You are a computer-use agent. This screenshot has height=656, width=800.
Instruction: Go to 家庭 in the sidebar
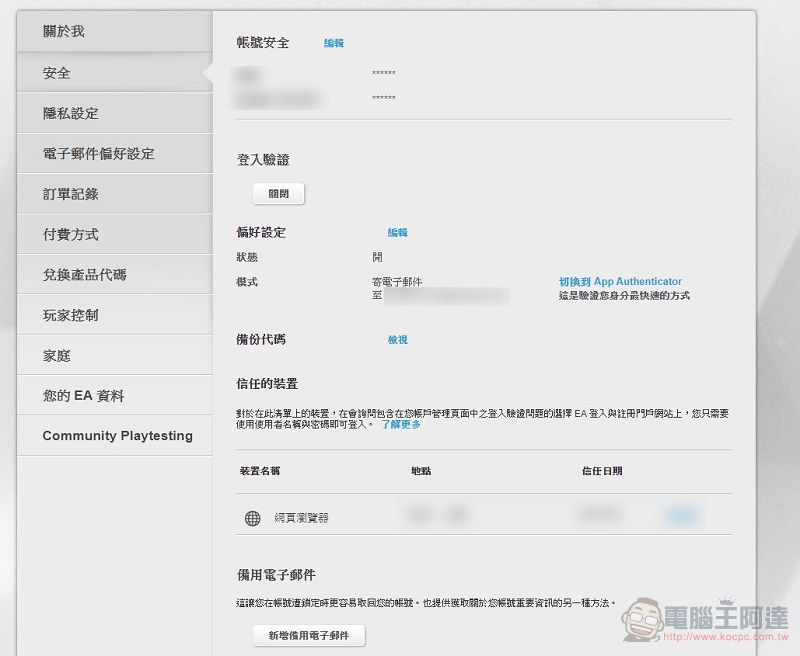pyautogui.click(x=115, y=355)
